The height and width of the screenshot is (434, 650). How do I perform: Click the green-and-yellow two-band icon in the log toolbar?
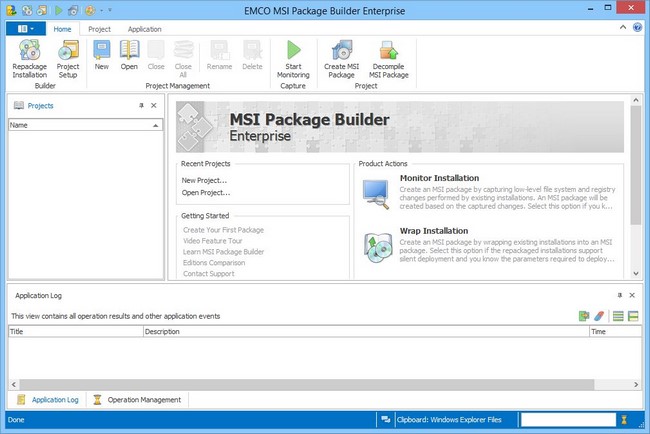coord(633,316)
